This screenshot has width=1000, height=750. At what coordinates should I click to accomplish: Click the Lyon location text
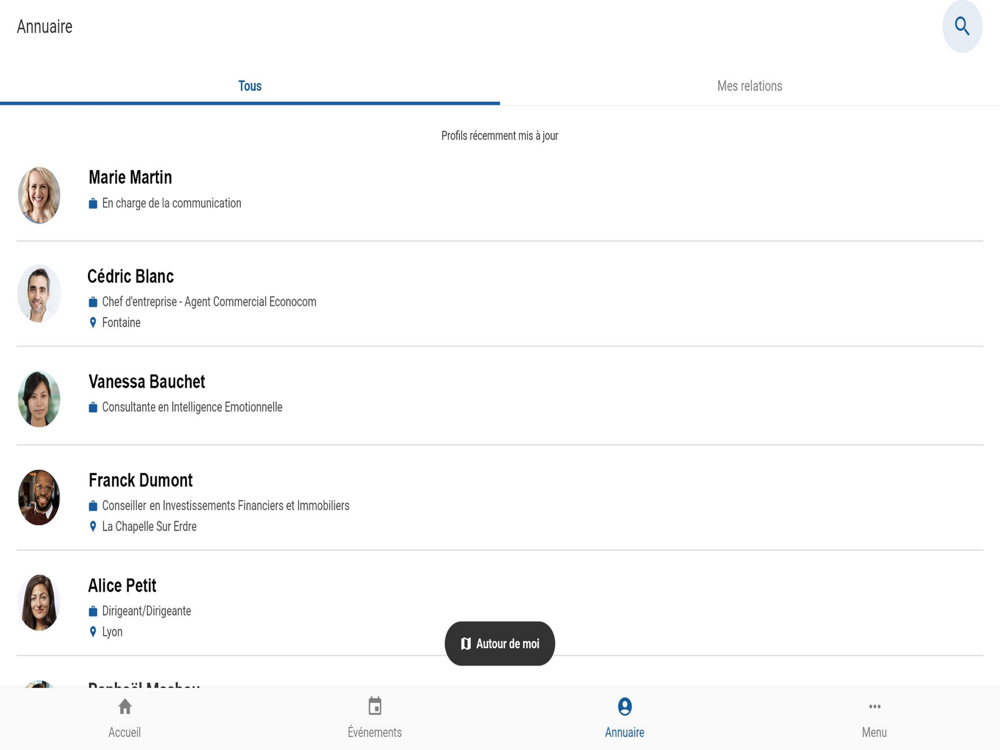(112, 632)
